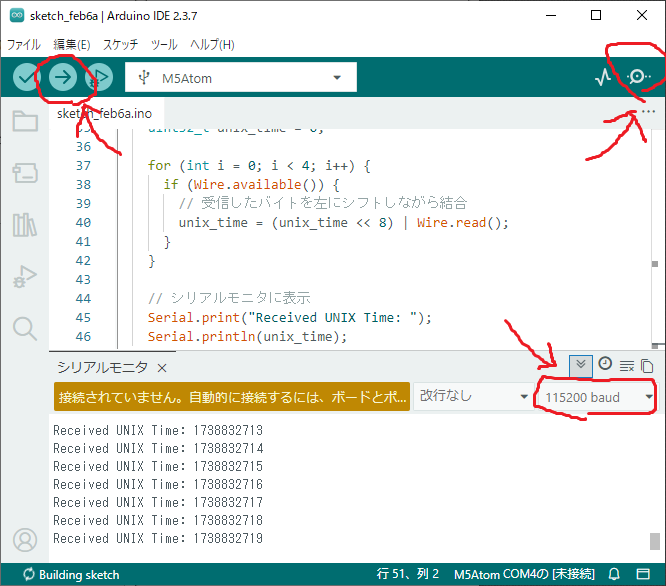This screenshot has width=666, height=586.
Task: Open the ファイル menu
Action: tap(24, 45)
